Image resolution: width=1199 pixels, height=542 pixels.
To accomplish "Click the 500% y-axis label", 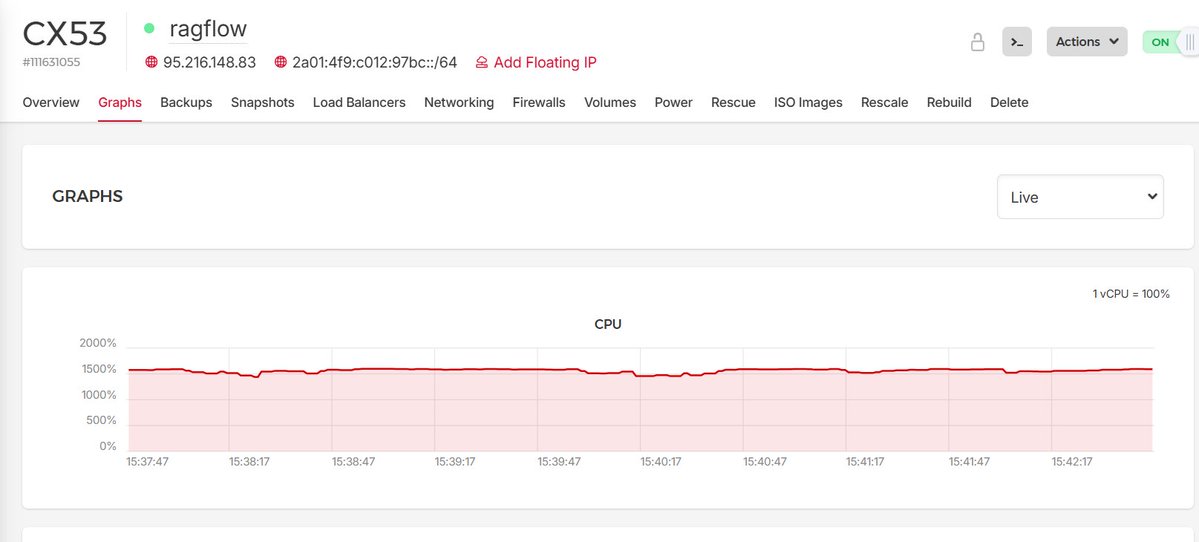I will pyautogui.click(x=102, y=420).
